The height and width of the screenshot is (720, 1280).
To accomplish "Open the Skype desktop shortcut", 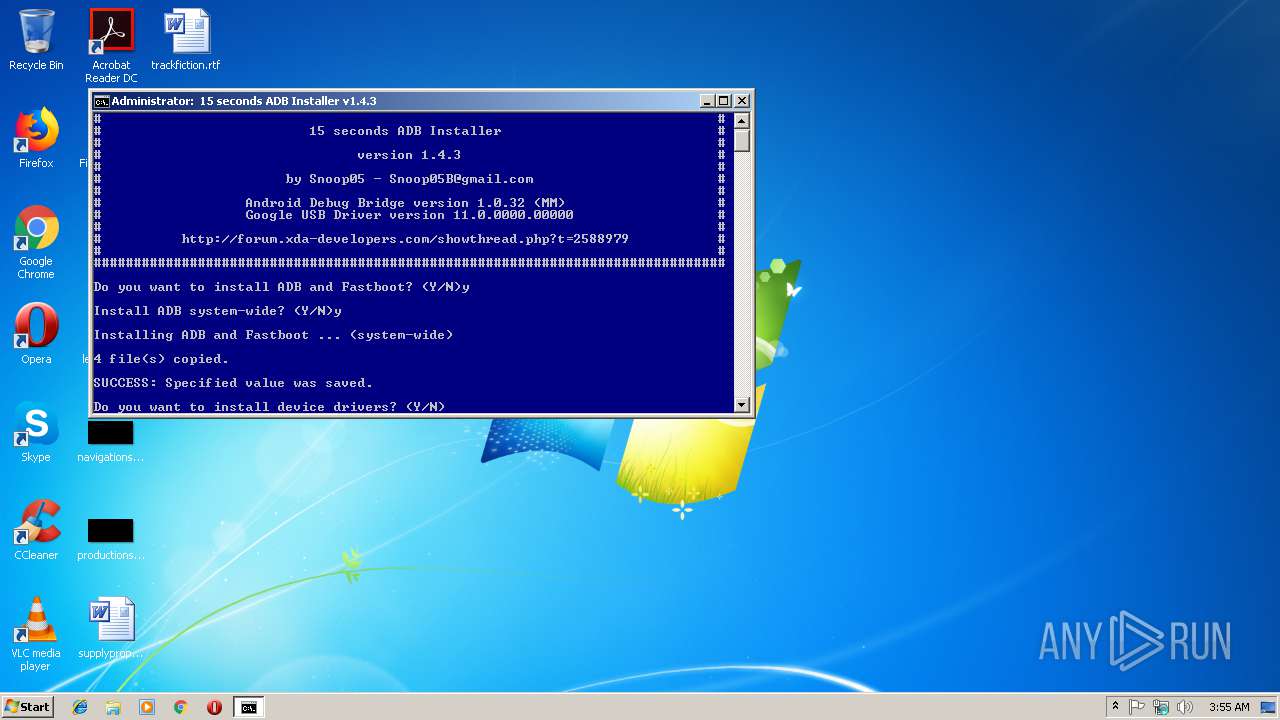I will [36, 432].
